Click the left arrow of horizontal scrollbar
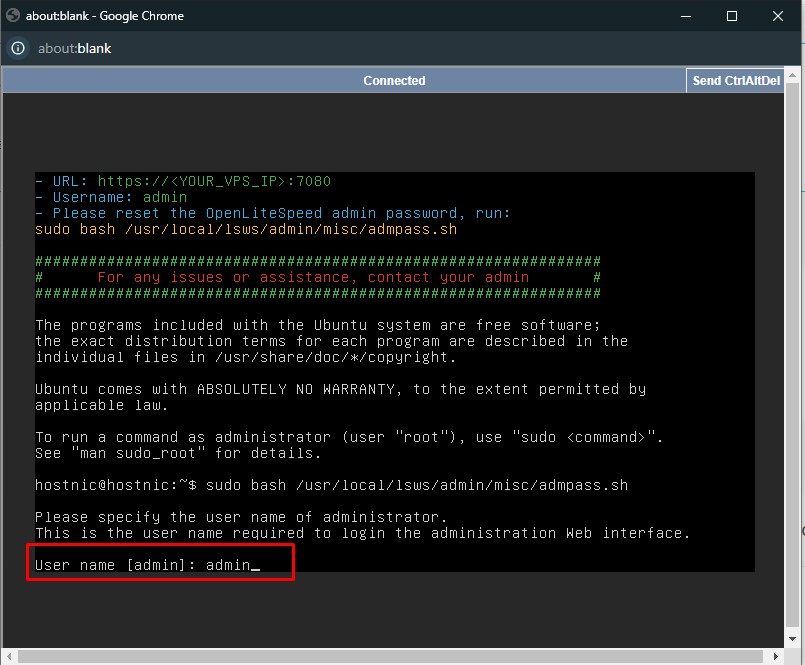This screenshot has width=805, height=665. click(8, 657)
